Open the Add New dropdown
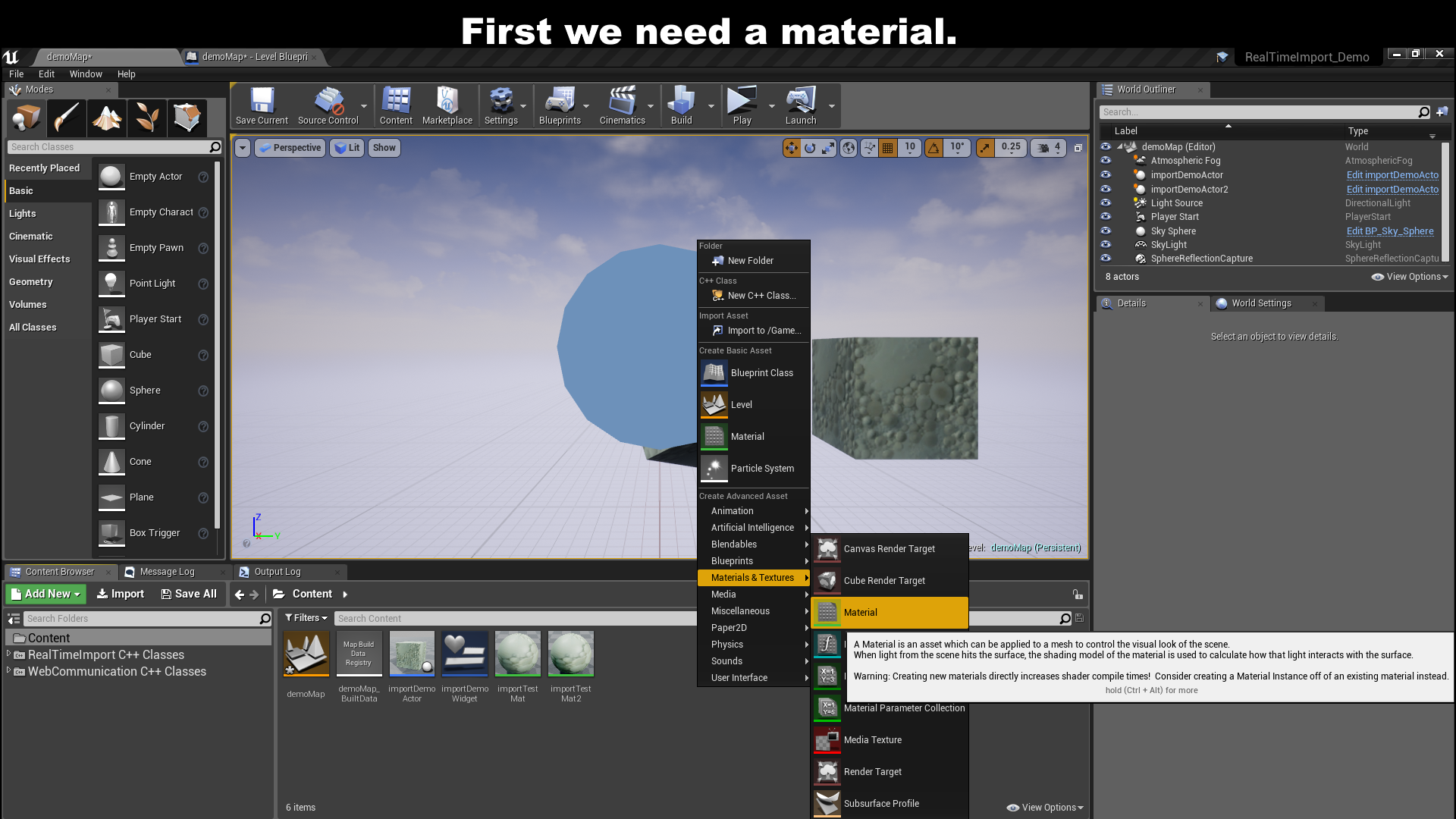1456x819 pixels. click(46, 595)
